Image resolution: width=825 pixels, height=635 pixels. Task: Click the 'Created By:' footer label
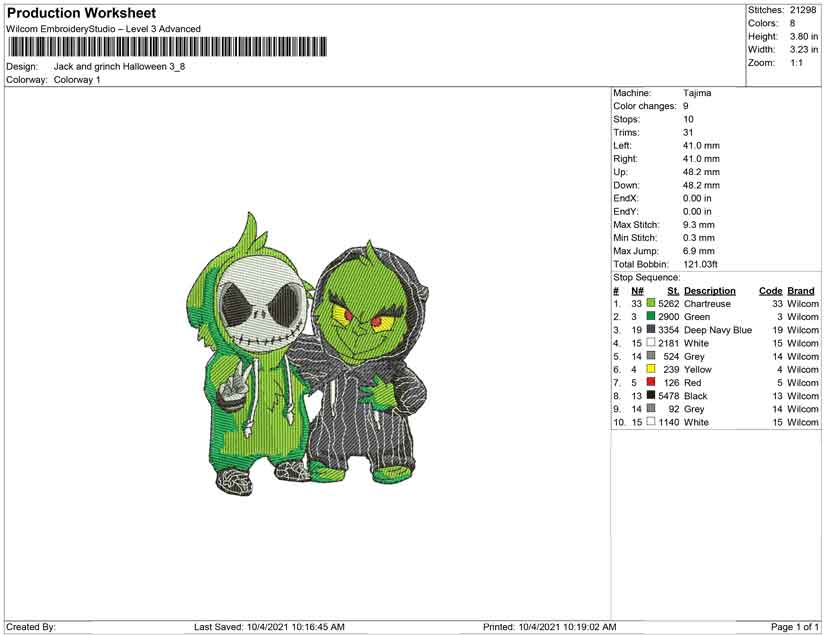pyautogui.click(x=31, y=627)
